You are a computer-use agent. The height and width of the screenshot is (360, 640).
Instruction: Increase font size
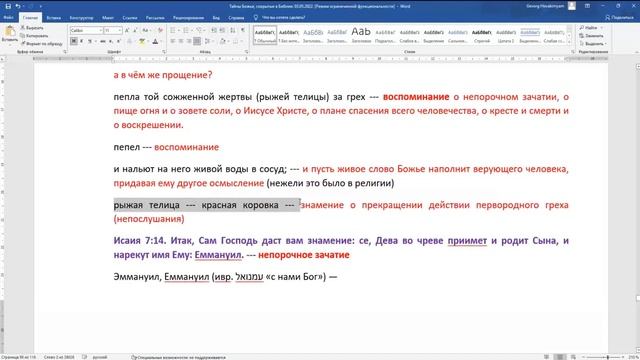click(127, 30)
